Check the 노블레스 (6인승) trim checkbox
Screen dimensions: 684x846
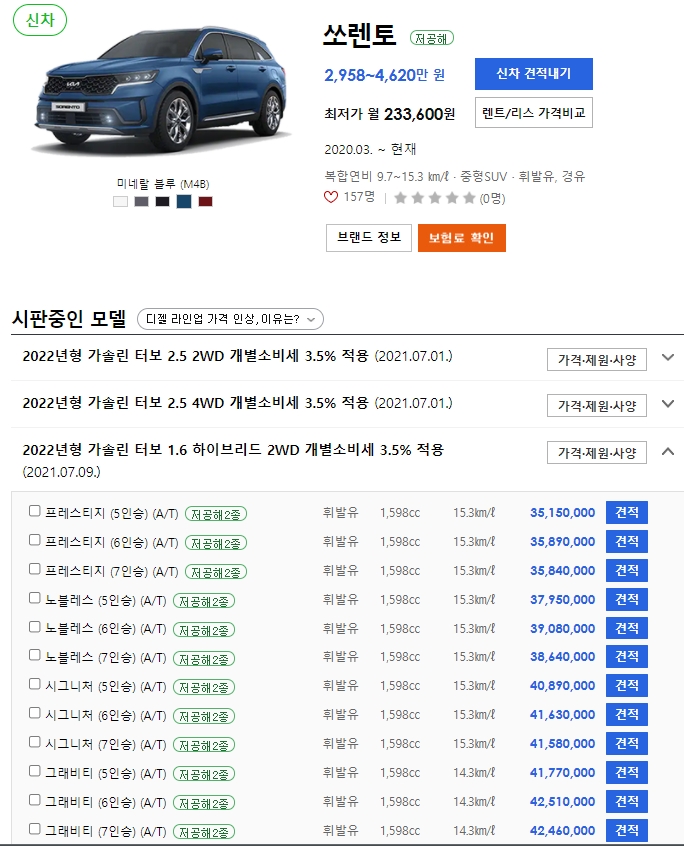coord(35,627)
